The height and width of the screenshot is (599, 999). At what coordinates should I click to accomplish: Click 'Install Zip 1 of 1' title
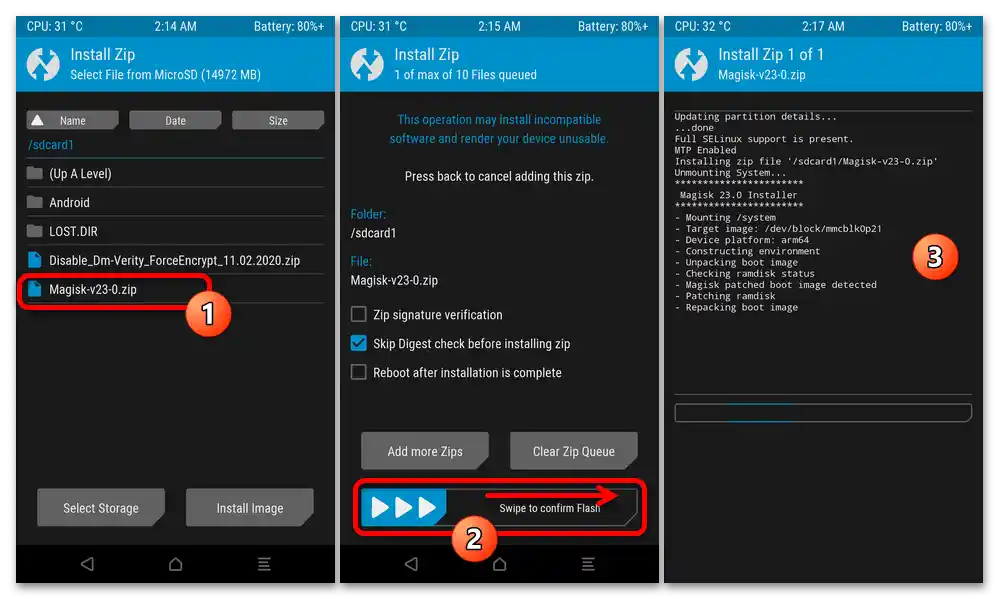pos(771,54)
